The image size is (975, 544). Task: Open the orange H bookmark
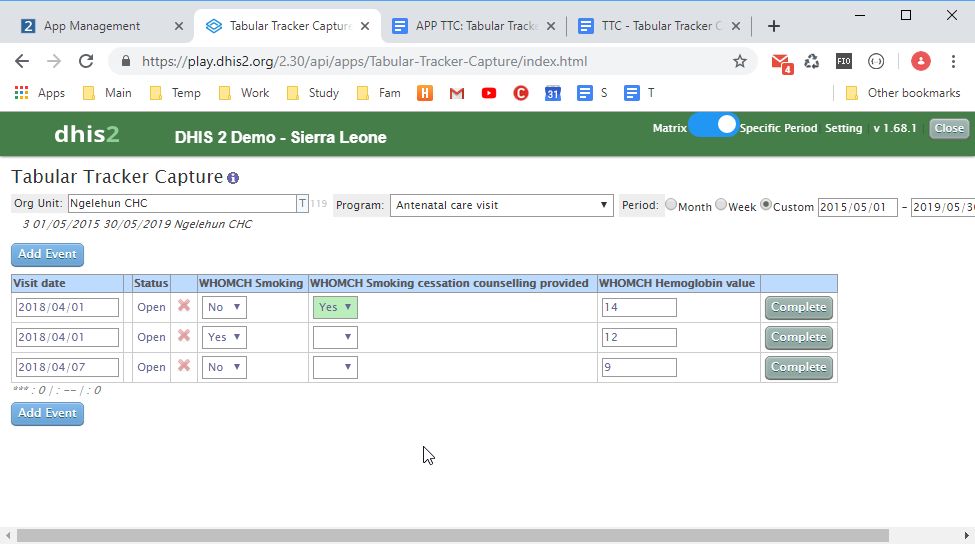[x=425, y=93]
